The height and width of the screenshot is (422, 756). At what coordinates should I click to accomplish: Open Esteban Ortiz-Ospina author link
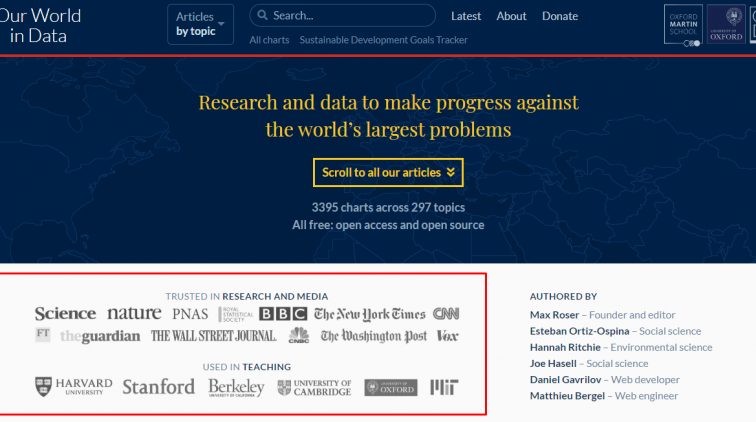[580, 331]
